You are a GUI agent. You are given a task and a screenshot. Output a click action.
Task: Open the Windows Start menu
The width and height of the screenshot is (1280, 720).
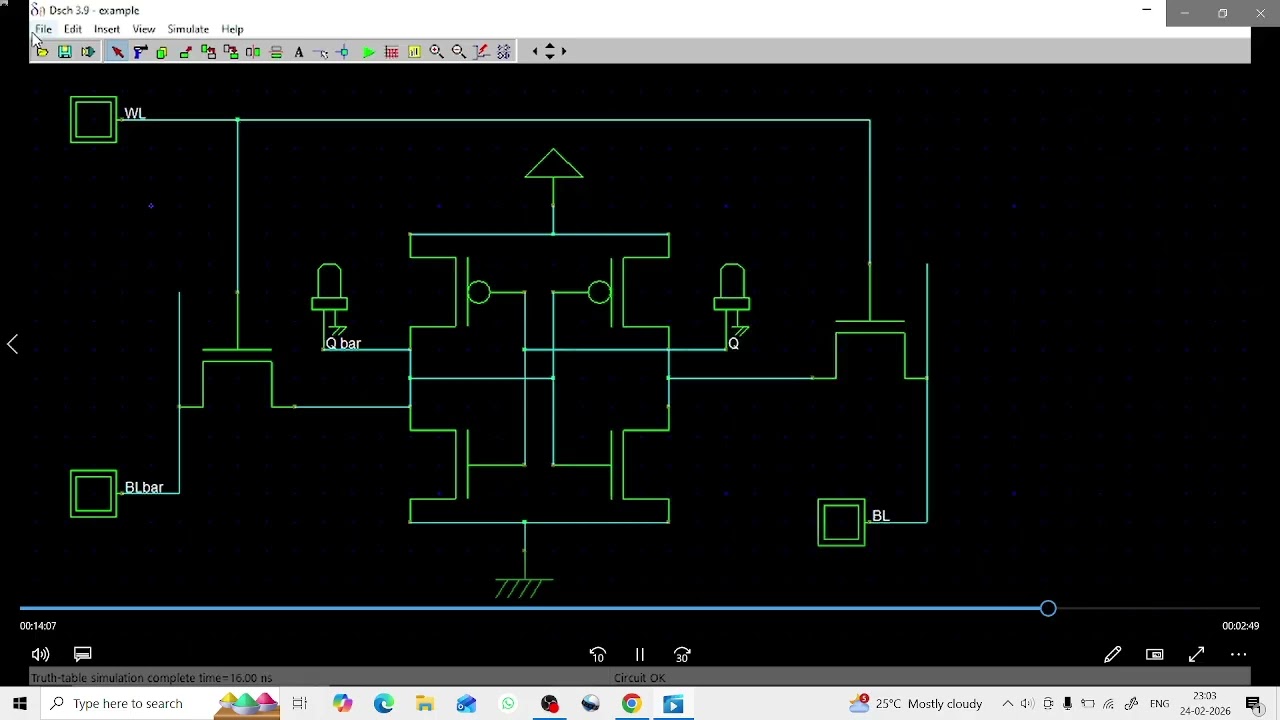point(20,704)
